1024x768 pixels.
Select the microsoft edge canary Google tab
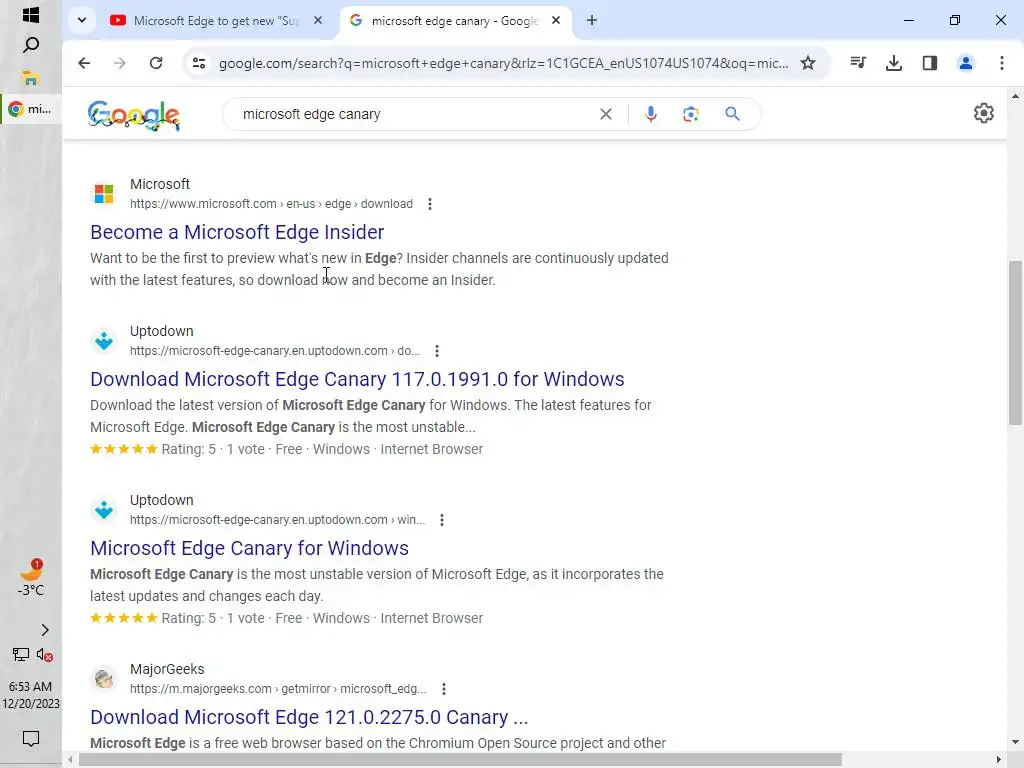coord(455,20)
